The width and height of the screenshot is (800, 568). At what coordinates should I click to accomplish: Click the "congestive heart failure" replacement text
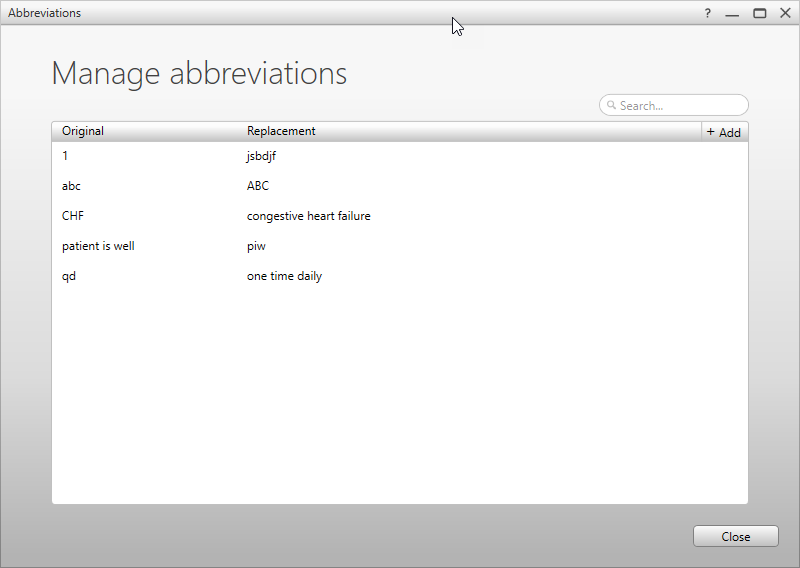pos(308,216)
